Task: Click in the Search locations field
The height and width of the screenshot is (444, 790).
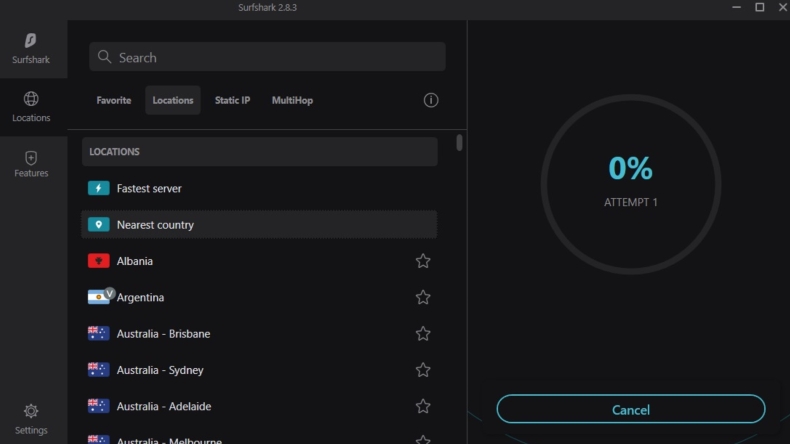Action: (267, 57)
